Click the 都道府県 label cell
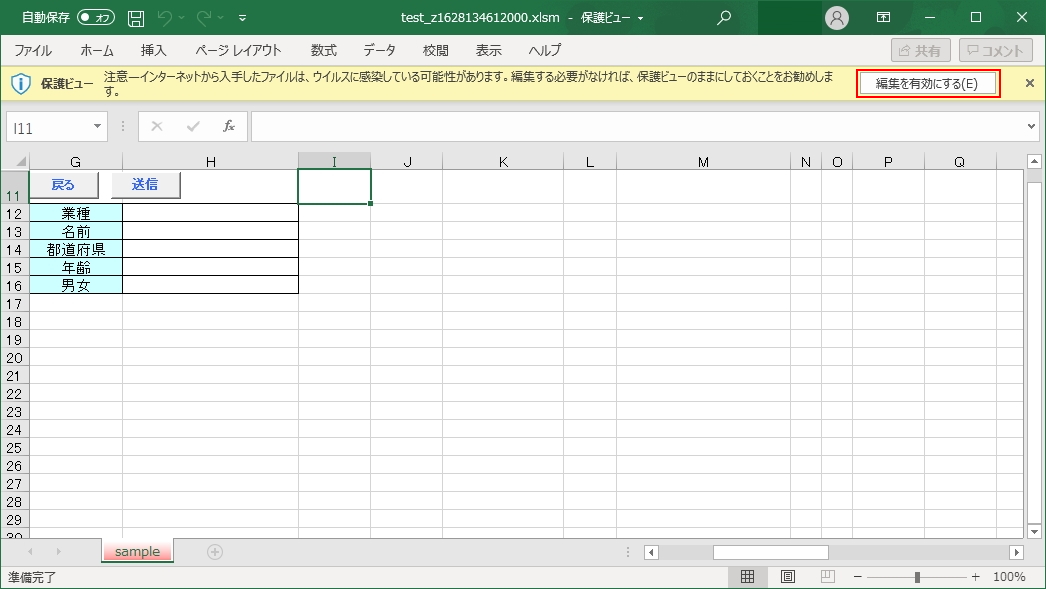This screenshot has width=1046, height=589. coord(75,249)
